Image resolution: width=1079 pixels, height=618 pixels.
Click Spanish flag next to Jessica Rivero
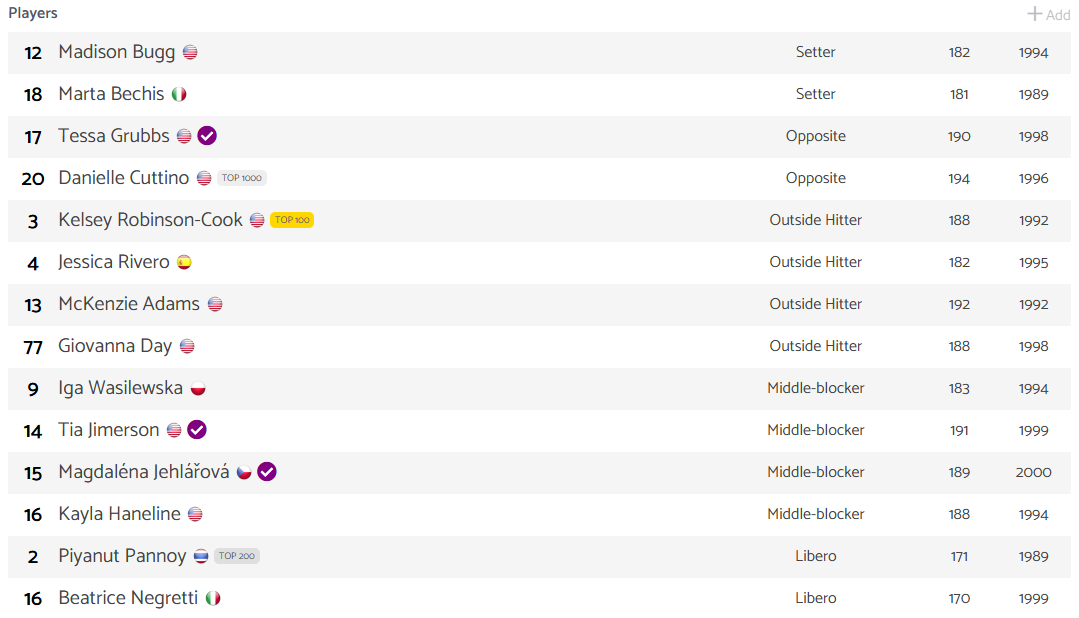[x=184, y=262]
